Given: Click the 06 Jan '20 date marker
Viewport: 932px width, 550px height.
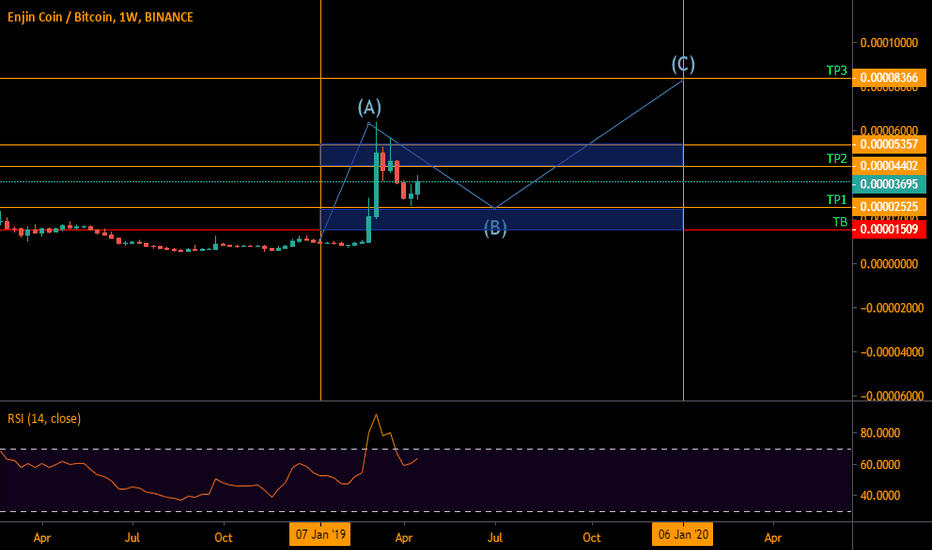Looking at the screenshot, I should 683,535.
